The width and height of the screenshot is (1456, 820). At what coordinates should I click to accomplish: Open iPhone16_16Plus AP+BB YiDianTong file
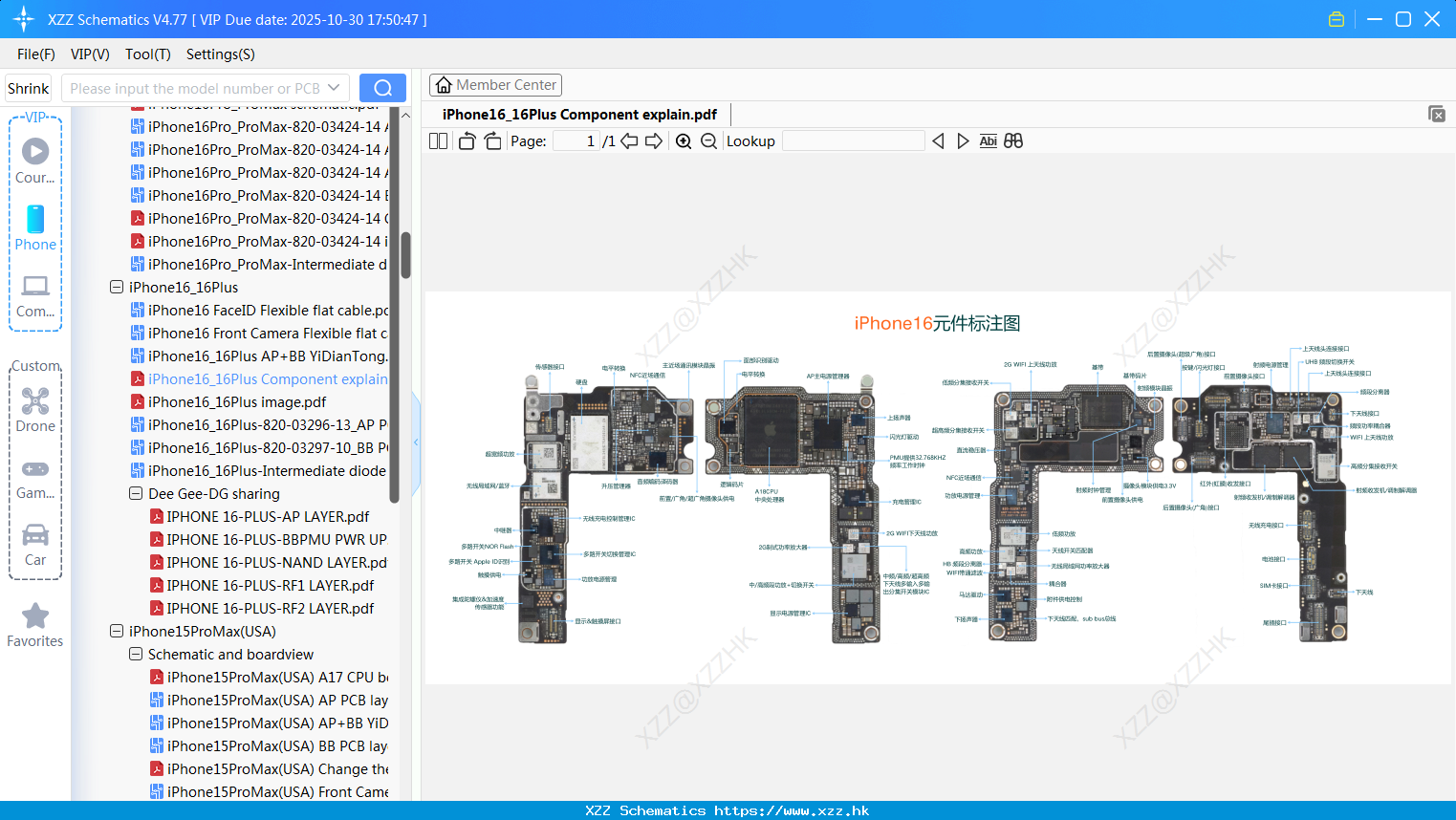259,356
